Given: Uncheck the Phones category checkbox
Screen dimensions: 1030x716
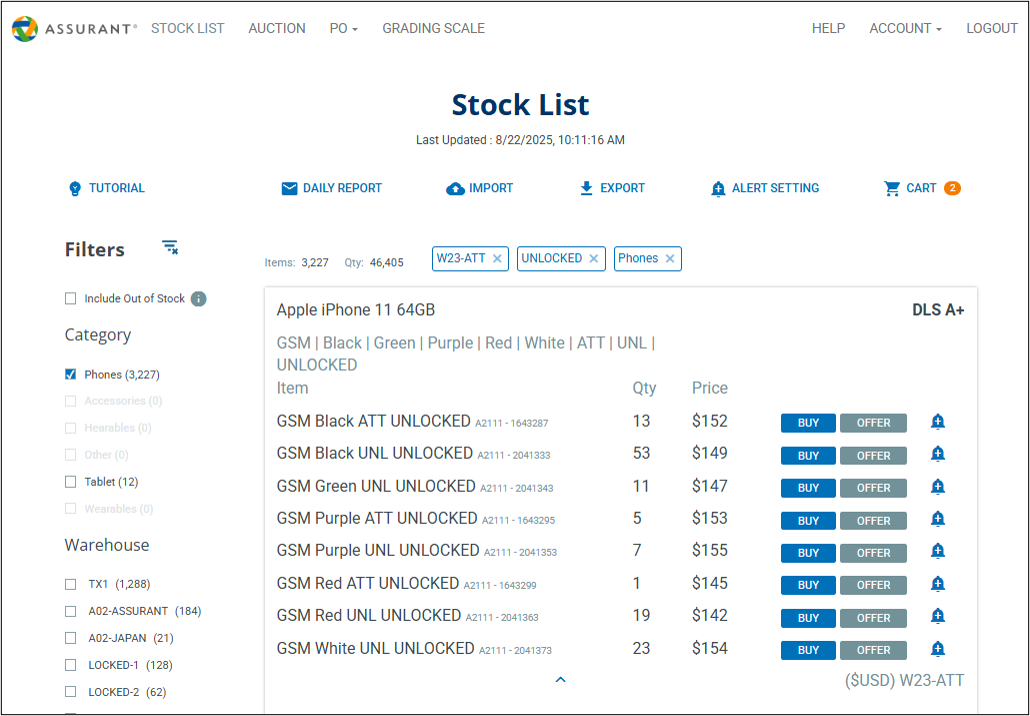Looking at the screenshot, I should pyautogui.click(x=70, y=374).
